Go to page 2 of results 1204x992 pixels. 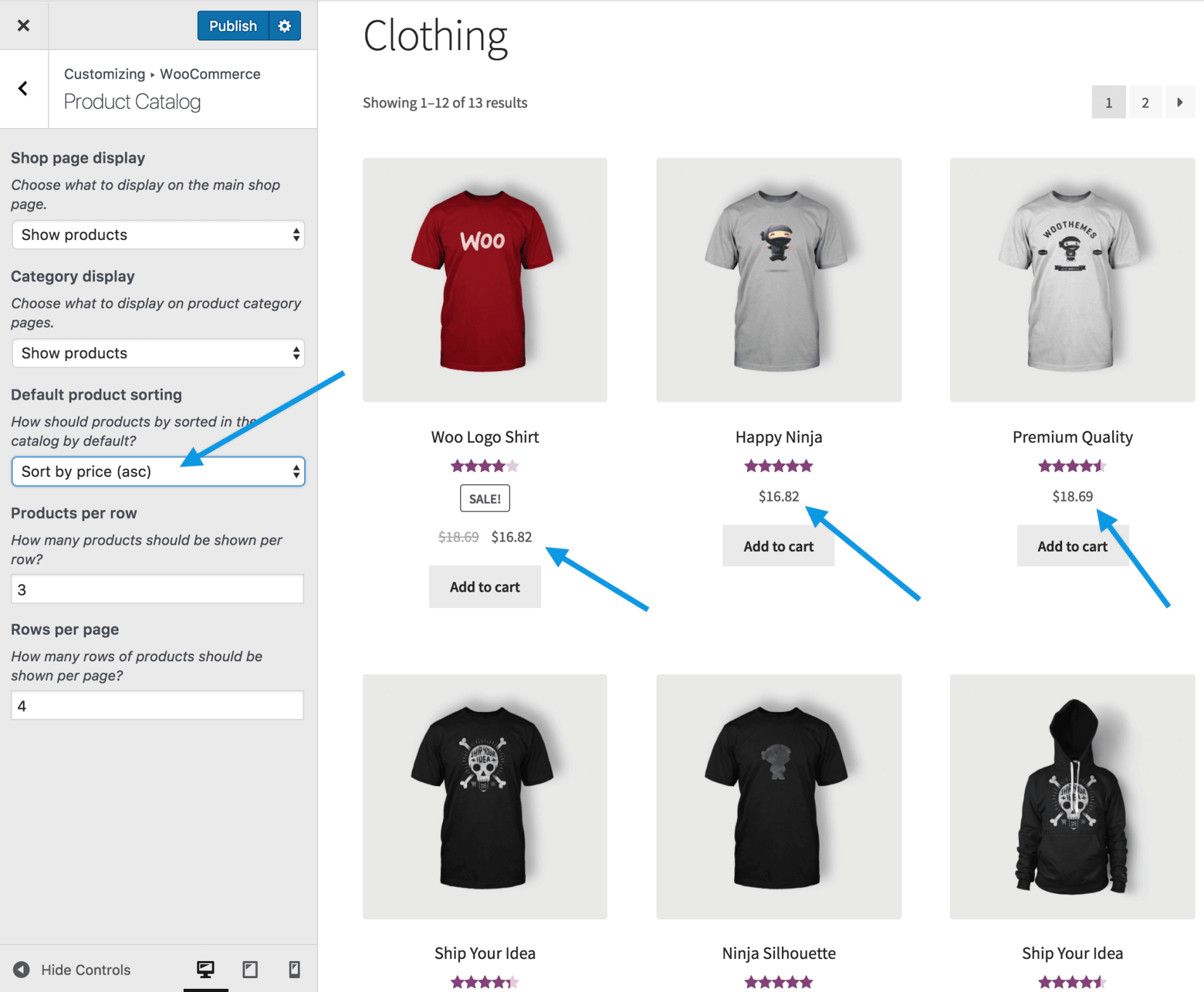click(1144, 102)
